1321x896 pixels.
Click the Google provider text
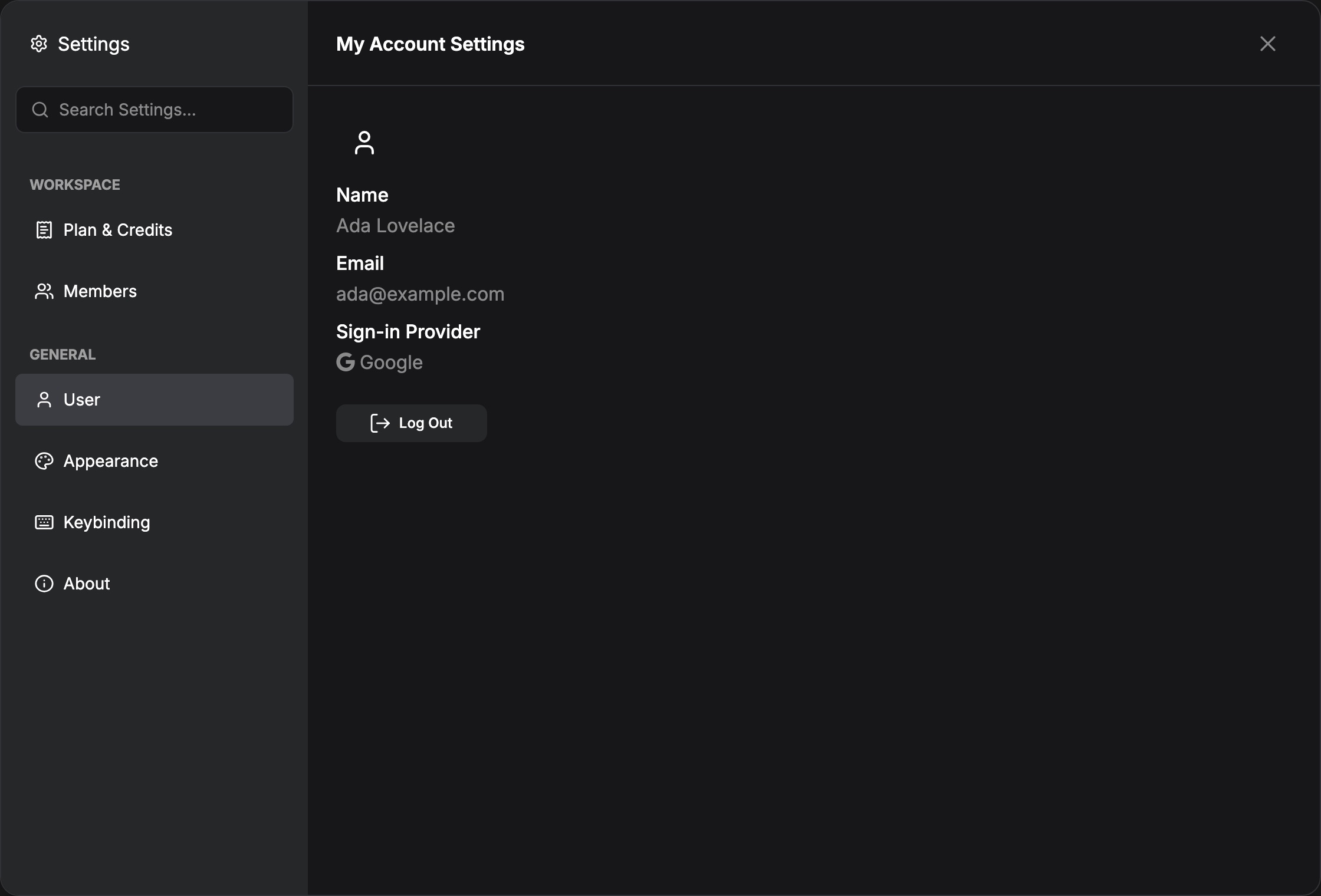(392, 363)
